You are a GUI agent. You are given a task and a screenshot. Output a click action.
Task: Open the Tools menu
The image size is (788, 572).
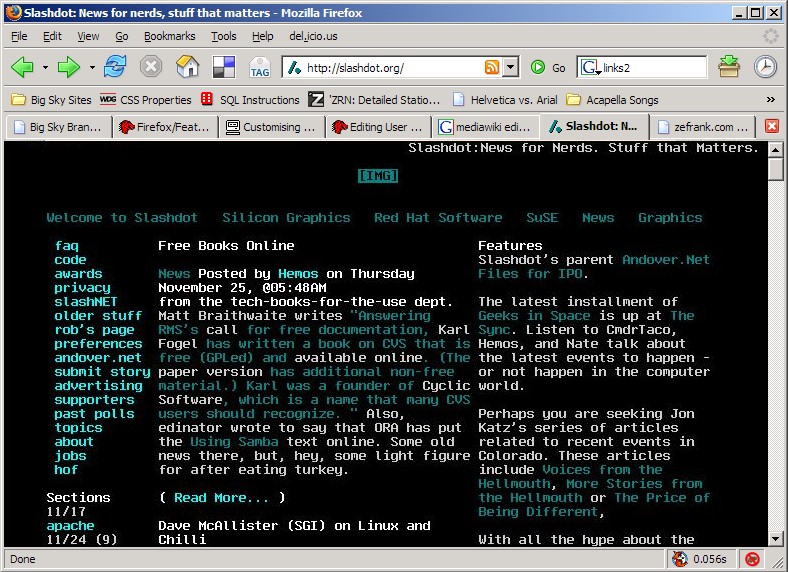coord(224,36)
